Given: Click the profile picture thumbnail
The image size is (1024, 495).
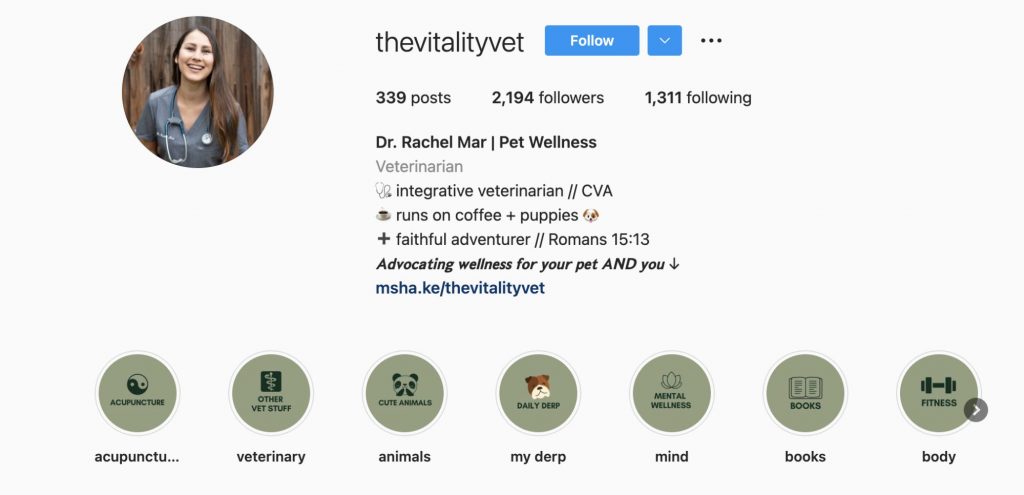Looking at the screenshot, I should click(x=198, y=92).
